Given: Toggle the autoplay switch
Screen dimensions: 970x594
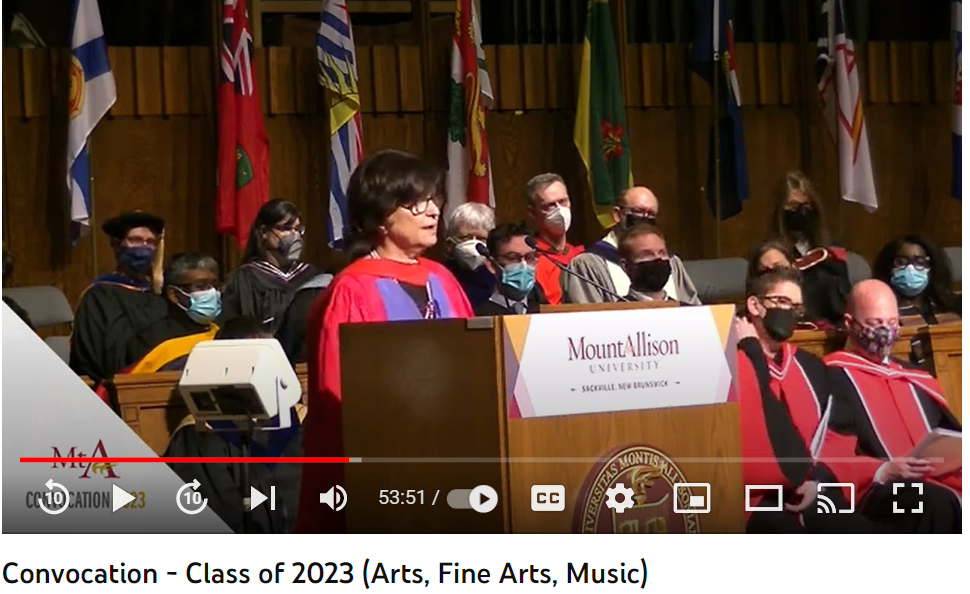Looking at the screenshot, I should (472, 499).
